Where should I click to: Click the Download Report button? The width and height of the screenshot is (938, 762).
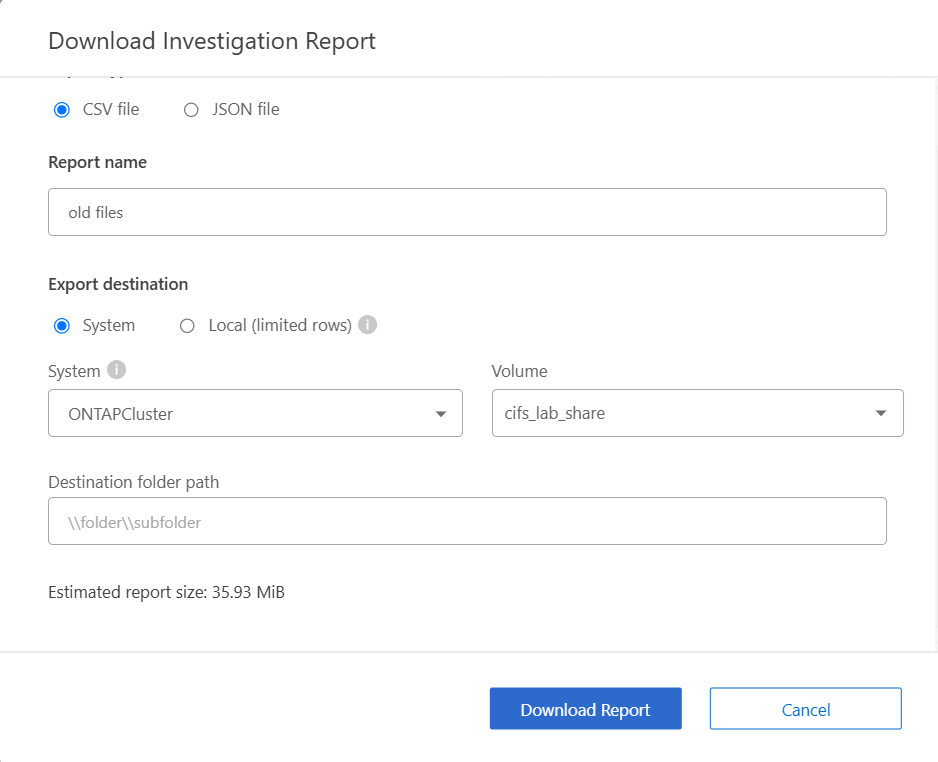pos(585,708)
